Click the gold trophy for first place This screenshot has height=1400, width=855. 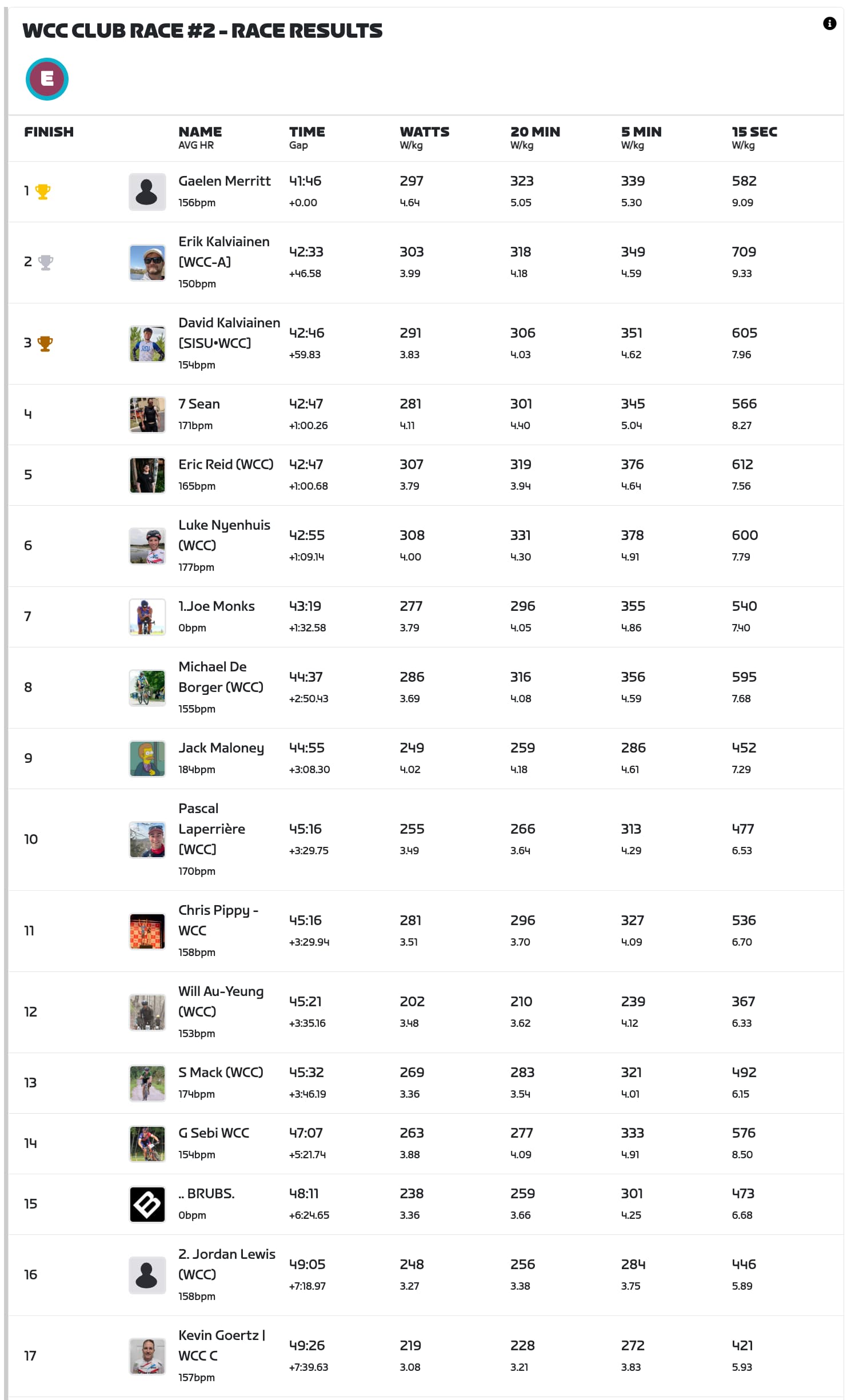[43, 191]
